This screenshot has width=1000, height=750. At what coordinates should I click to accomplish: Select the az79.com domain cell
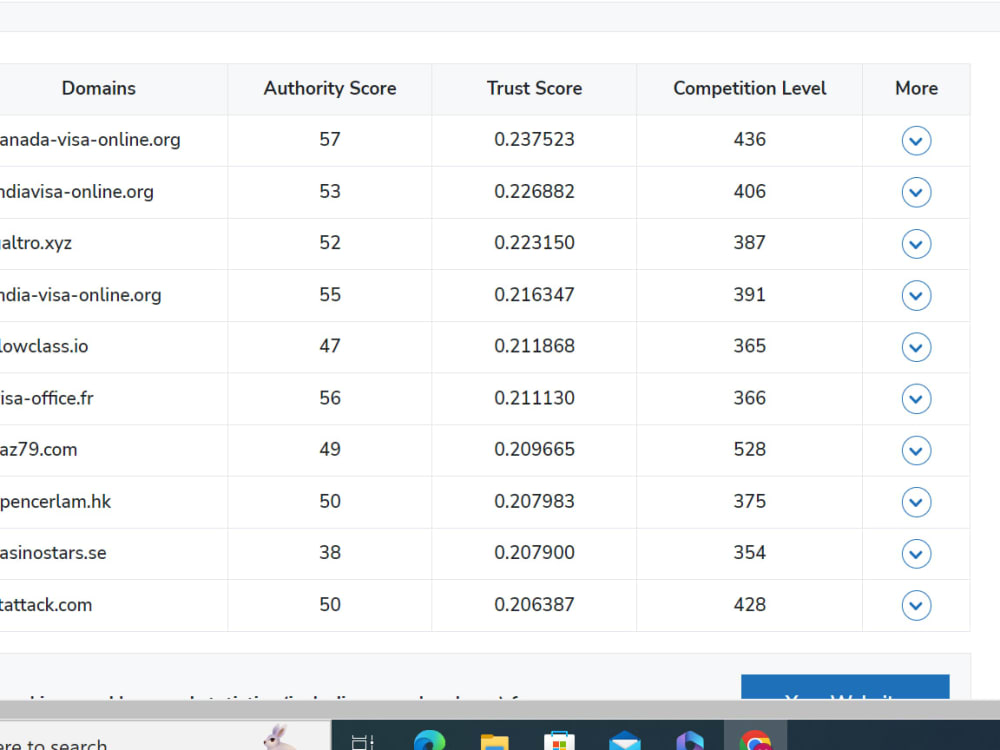114,450
